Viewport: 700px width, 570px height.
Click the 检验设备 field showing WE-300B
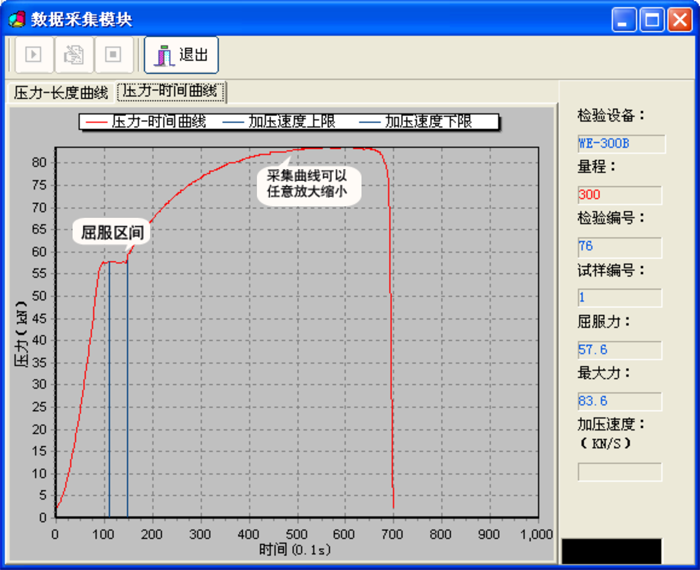620,144
